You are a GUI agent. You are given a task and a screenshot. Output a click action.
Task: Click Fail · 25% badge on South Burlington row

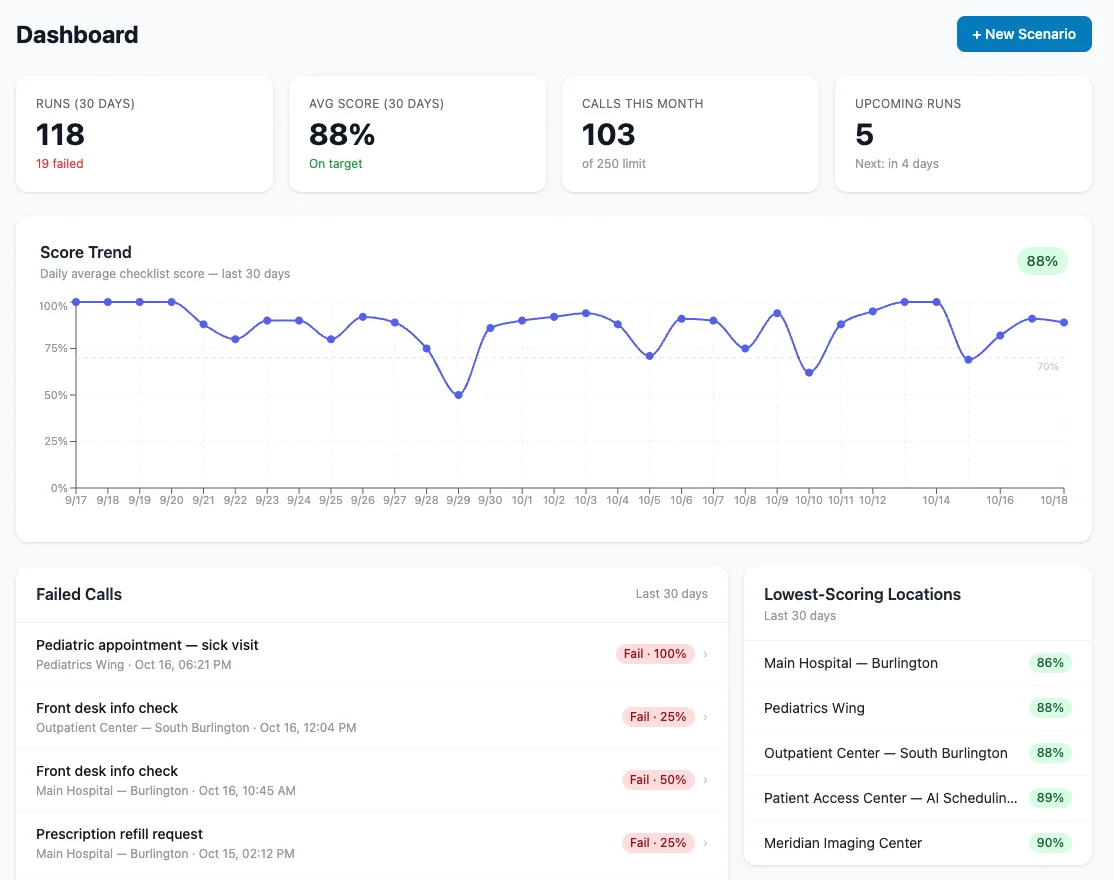click(657, 717)
